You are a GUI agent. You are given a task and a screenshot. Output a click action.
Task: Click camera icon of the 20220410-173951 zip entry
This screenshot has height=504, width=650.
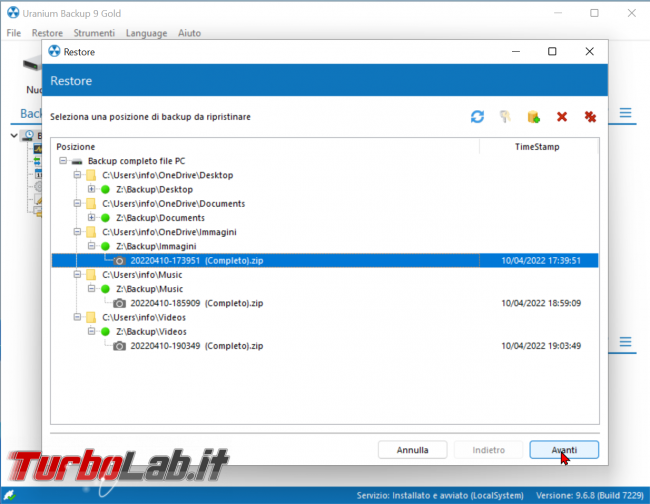click(119, 261)
